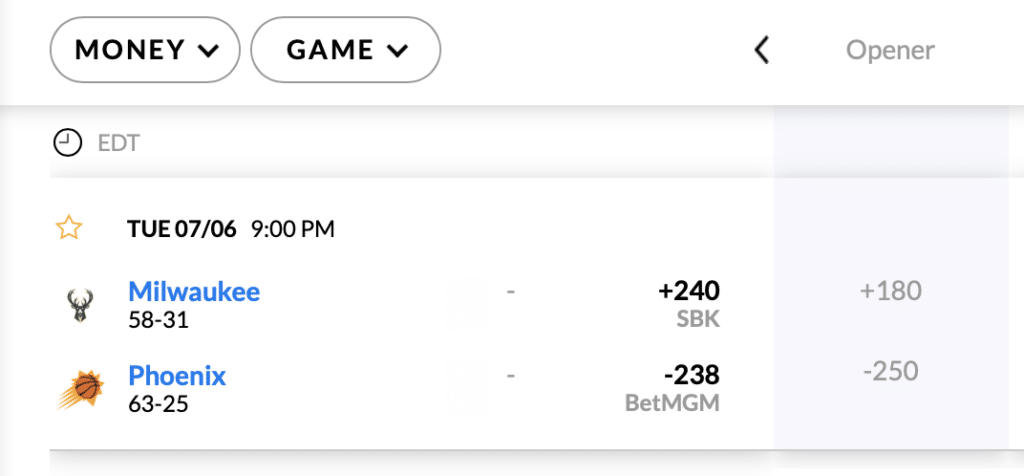The width and height of the screenshot is (1024, 476).
Task: Go to previous sportsbook with left arrow
Action: point(761,50)
